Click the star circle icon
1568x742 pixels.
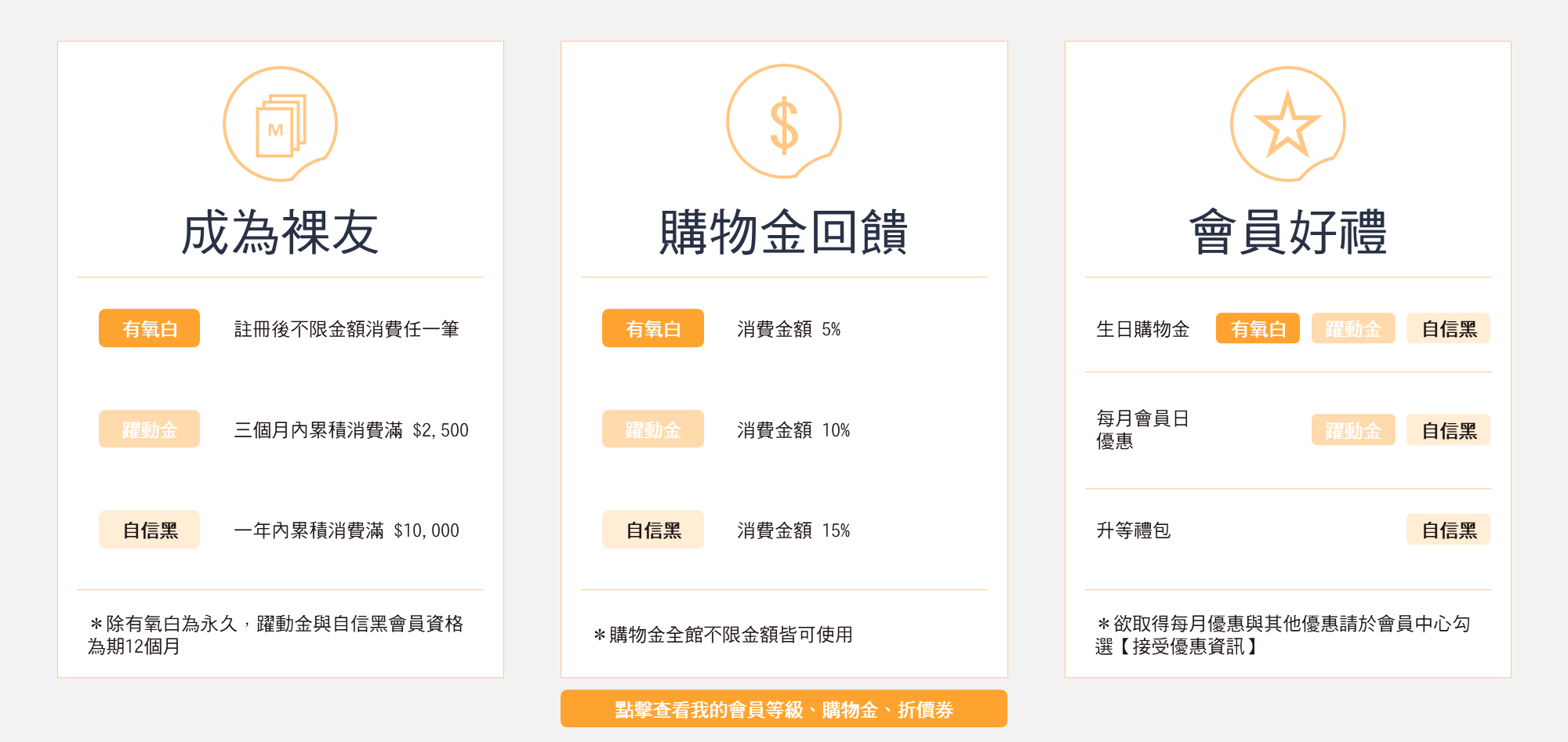click(1287, 125)
